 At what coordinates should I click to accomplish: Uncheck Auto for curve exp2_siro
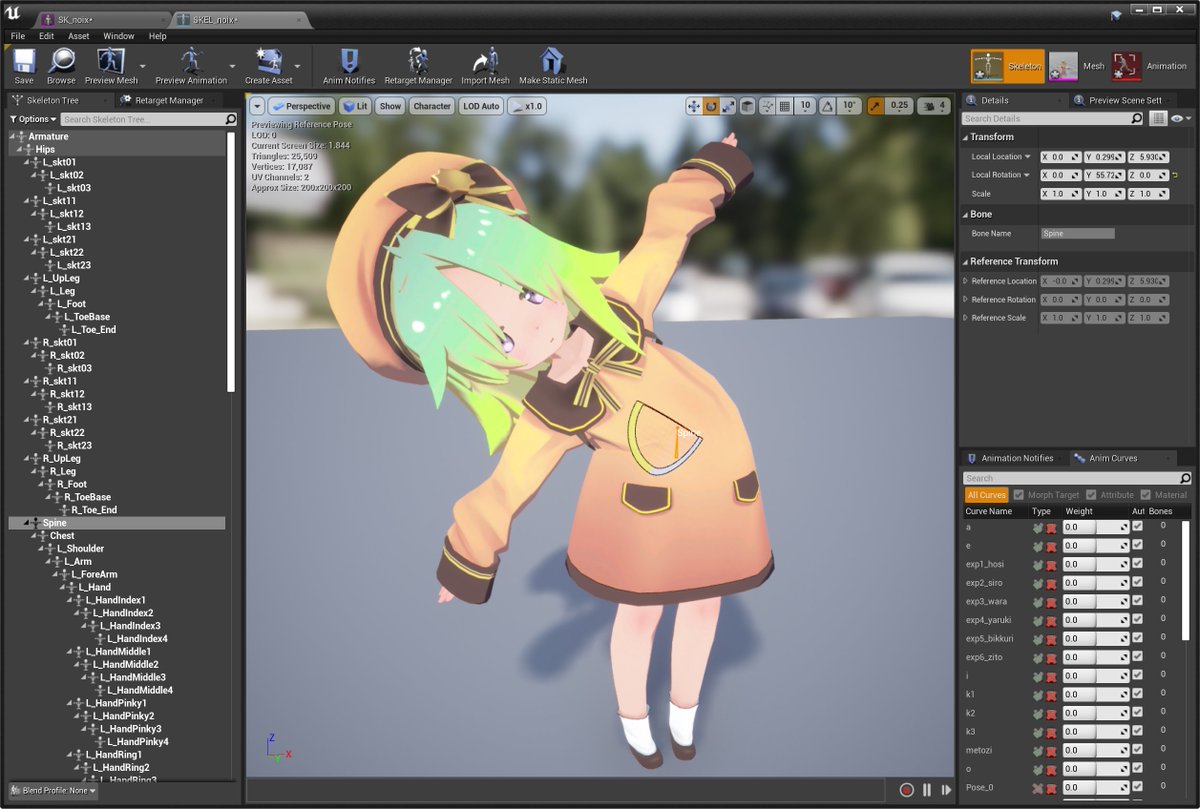click(1137, 582)
